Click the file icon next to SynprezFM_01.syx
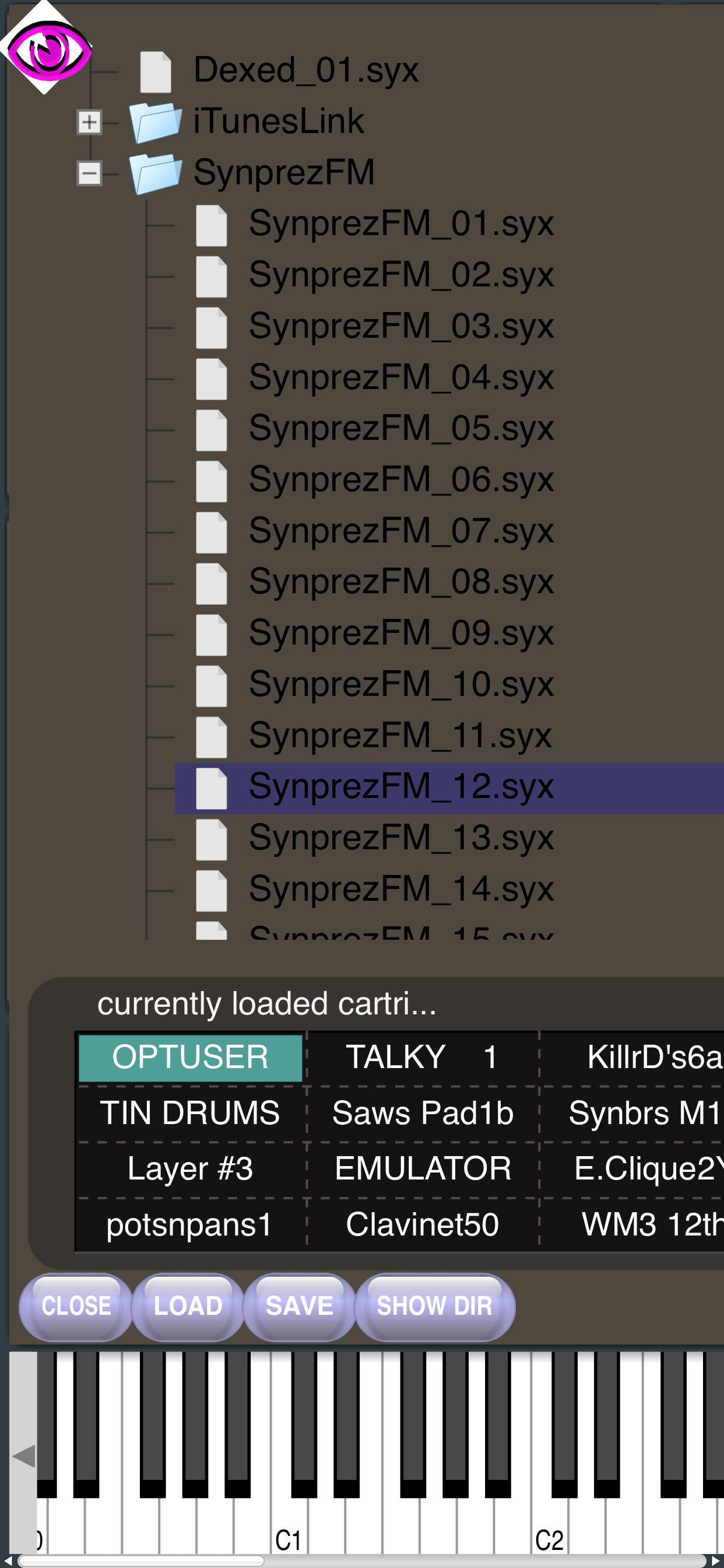 click(211, 224)
